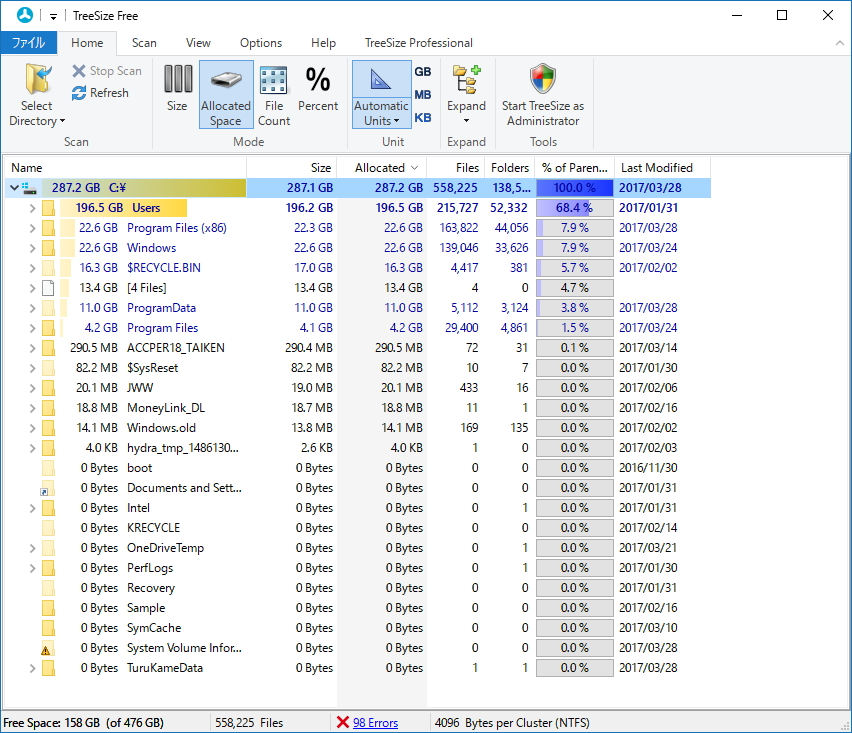Open the 98 Errors link
Viewport: 852px width, 733px height.
coord(375,723)
